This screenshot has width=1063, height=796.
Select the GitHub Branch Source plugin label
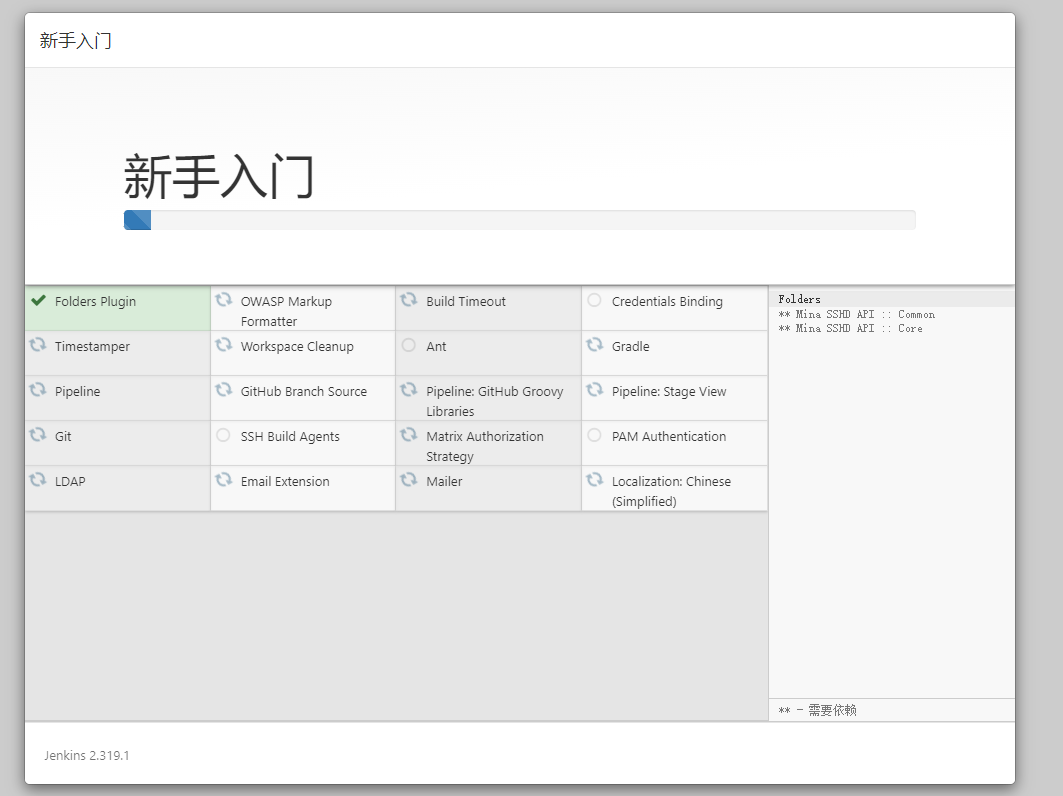(x=303, y=392)
